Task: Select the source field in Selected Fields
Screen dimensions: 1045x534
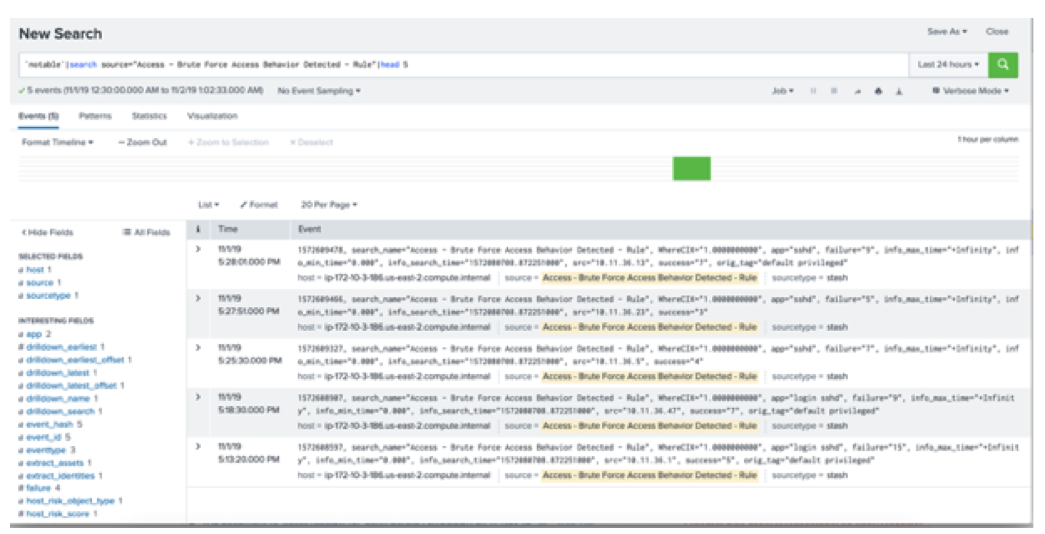Action: click(x=39, y=283)
